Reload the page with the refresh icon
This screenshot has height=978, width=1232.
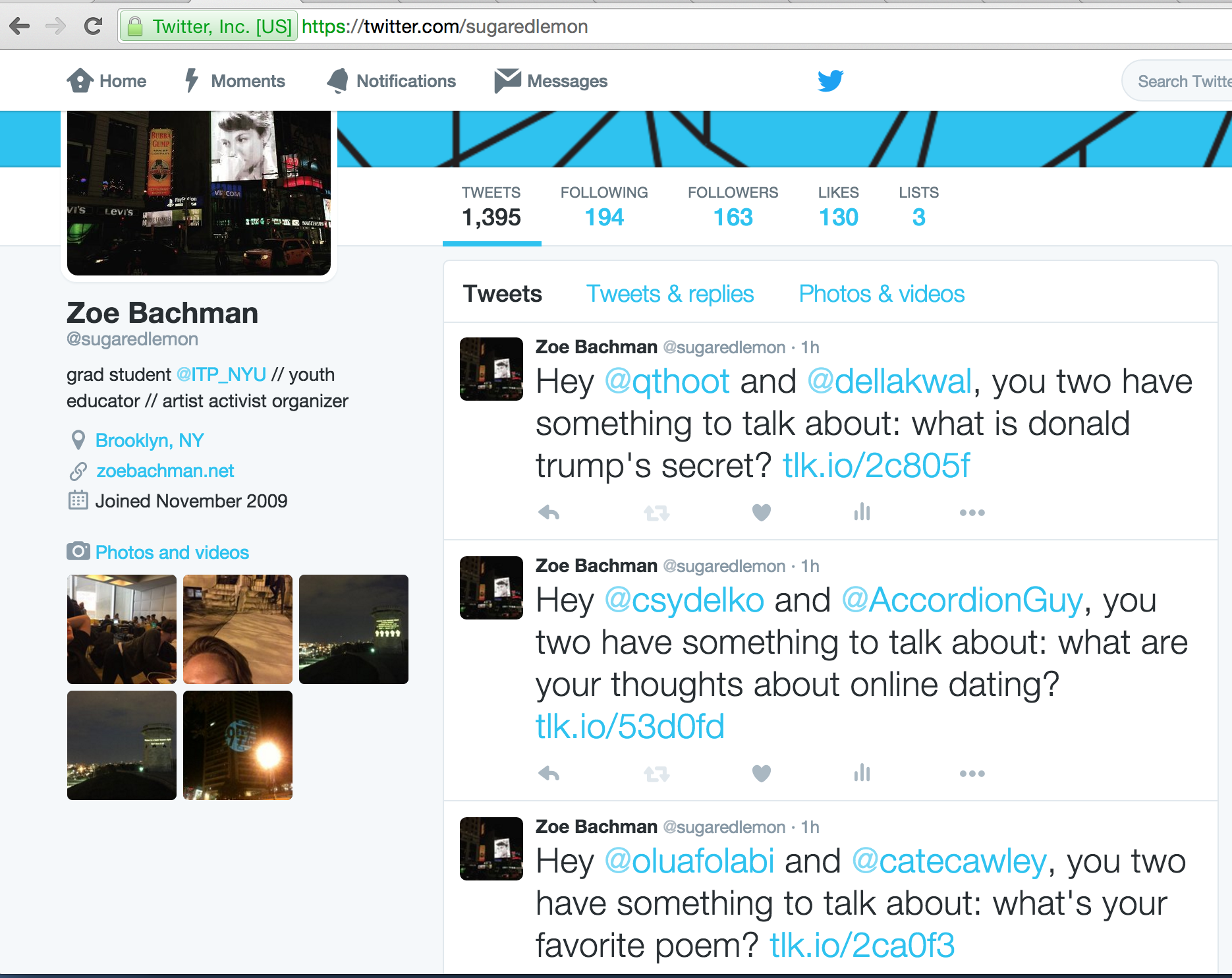(x=93, y=26)
